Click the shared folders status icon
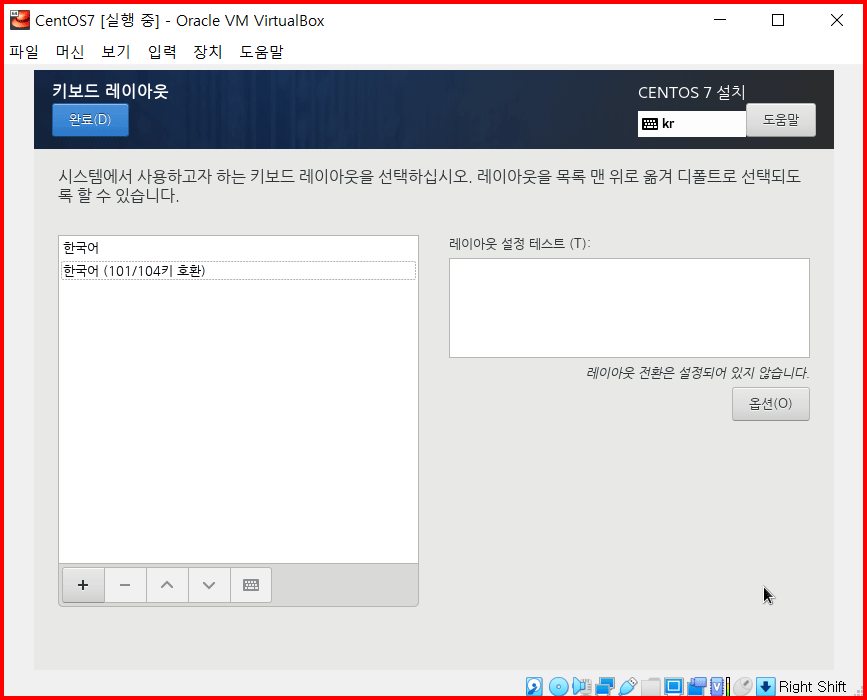 click(651, 687)
